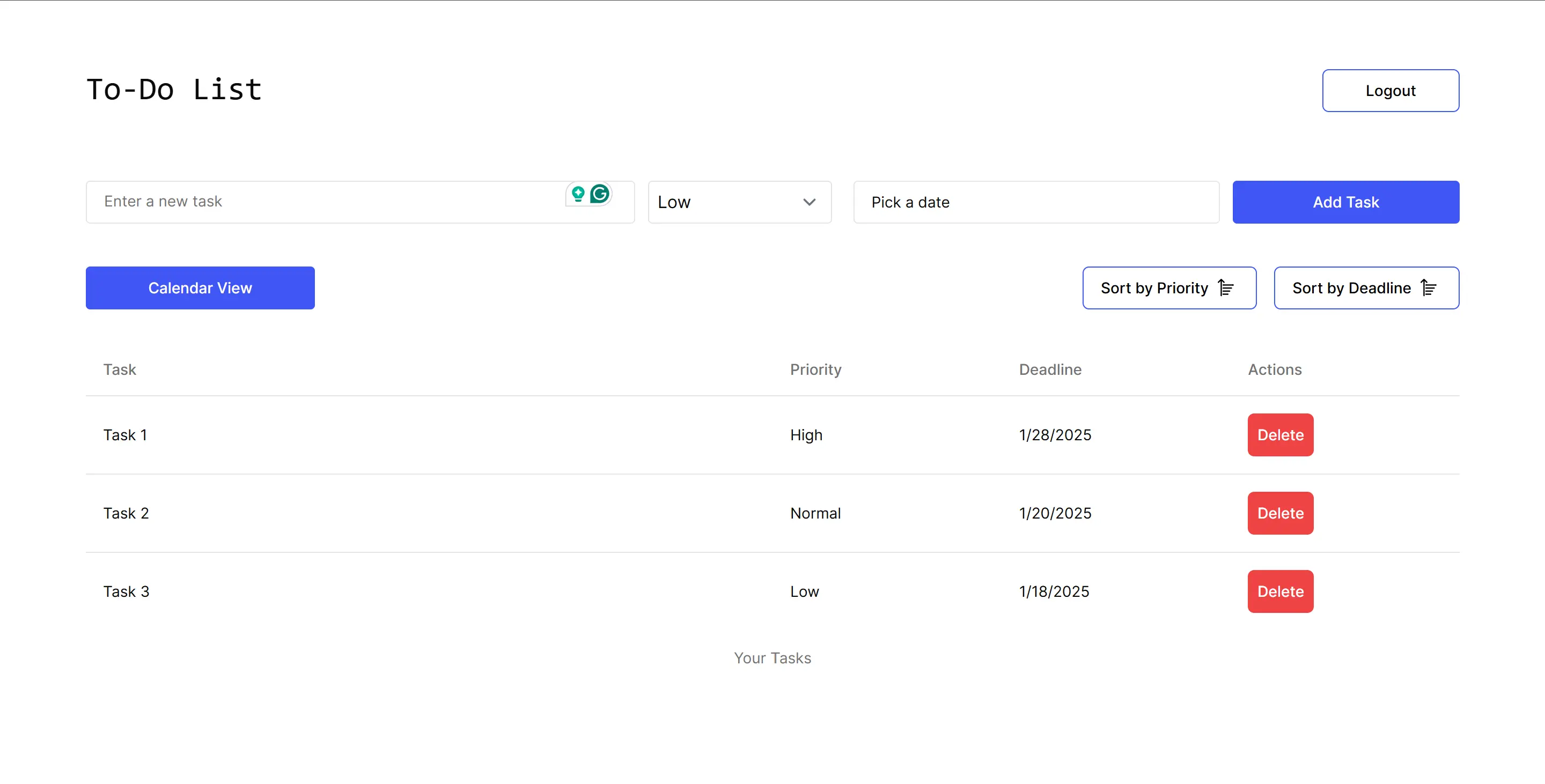Switch to Calendar View
The width and height of the screenshot is (1545, 784).
pos(200,288)
